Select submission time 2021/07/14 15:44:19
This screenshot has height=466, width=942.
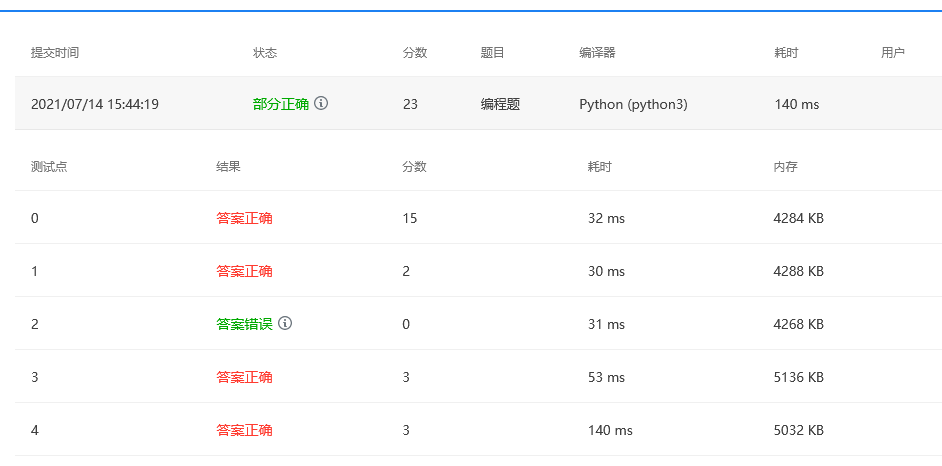pyautogui.click(x=95, y=104)
